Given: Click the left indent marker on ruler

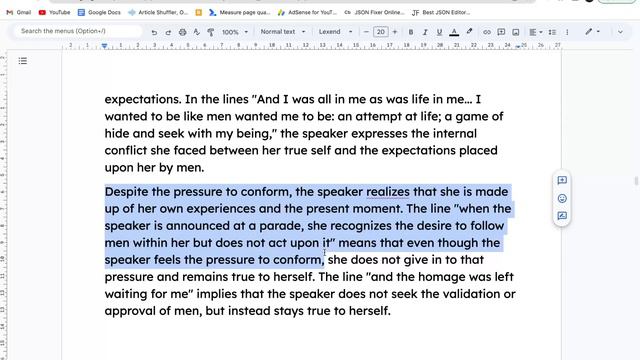Looking at the screenshot, I should [104, 46].
